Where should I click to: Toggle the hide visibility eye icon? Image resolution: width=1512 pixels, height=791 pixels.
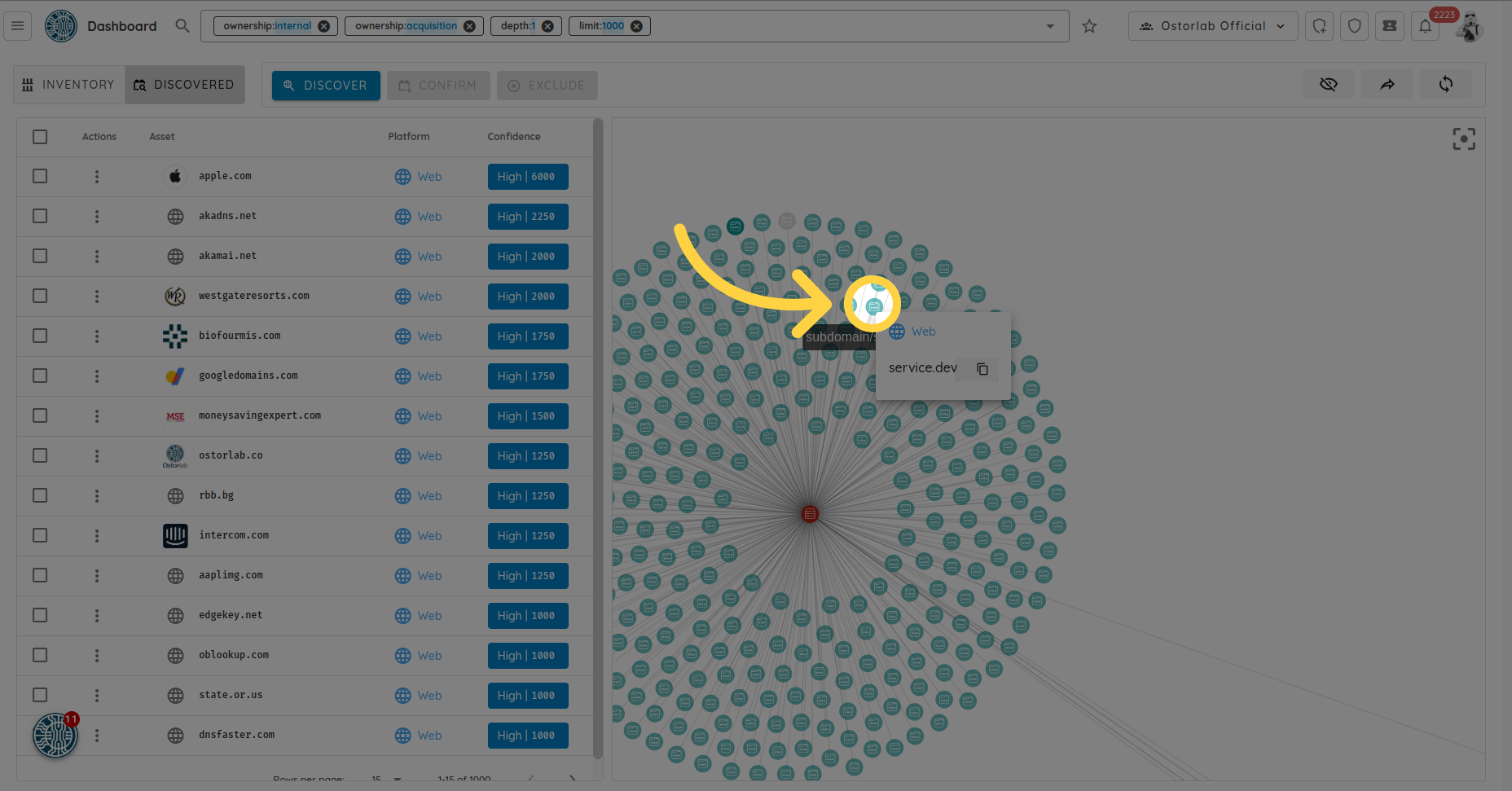point(1328,84)
